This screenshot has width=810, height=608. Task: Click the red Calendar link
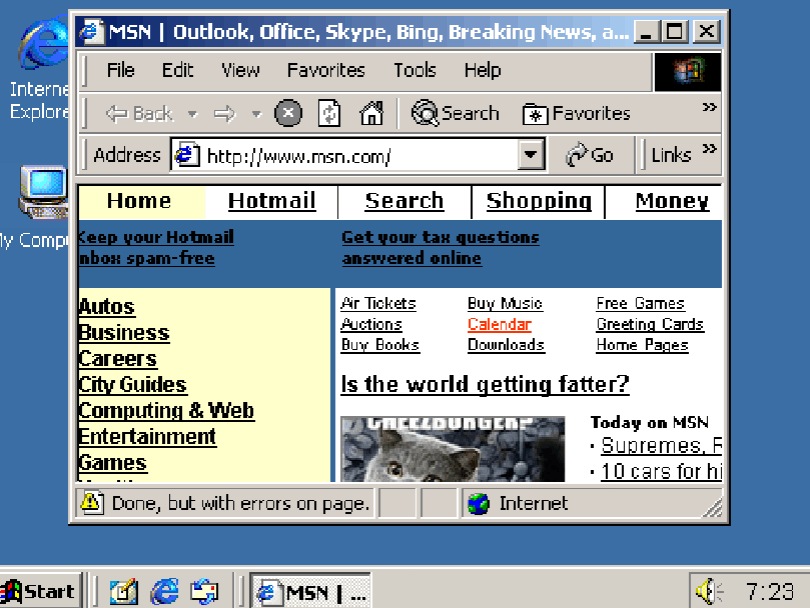tap(500, 324)
